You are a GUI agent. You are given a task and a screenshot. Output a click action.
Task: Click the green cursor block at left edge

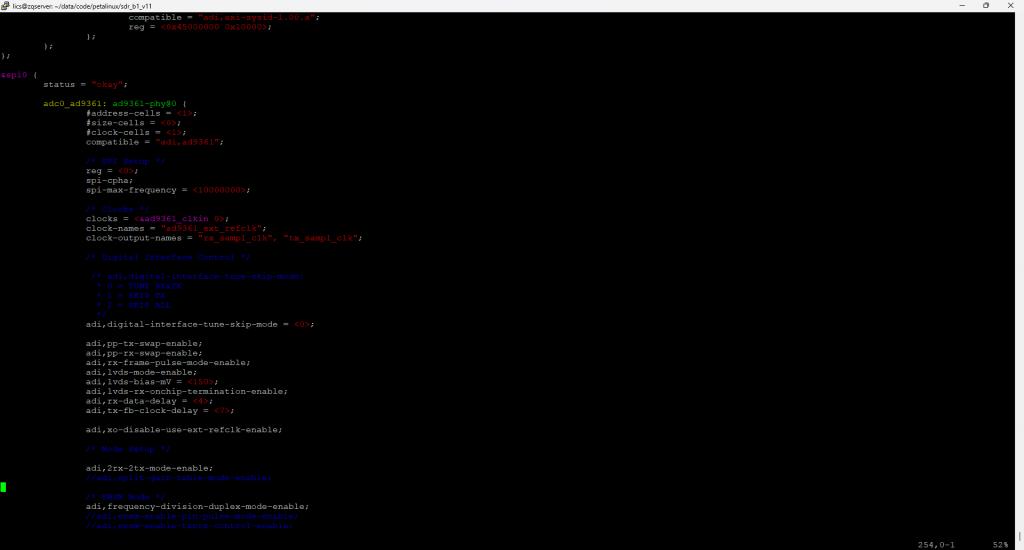pos(3,487)
